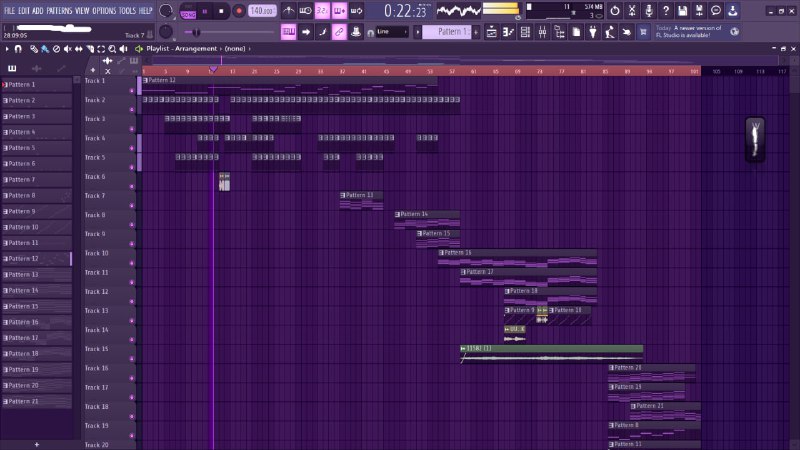800x450 pixels.
Task: Expand the playlist options arrow menu
Action: tap(7, 49)
